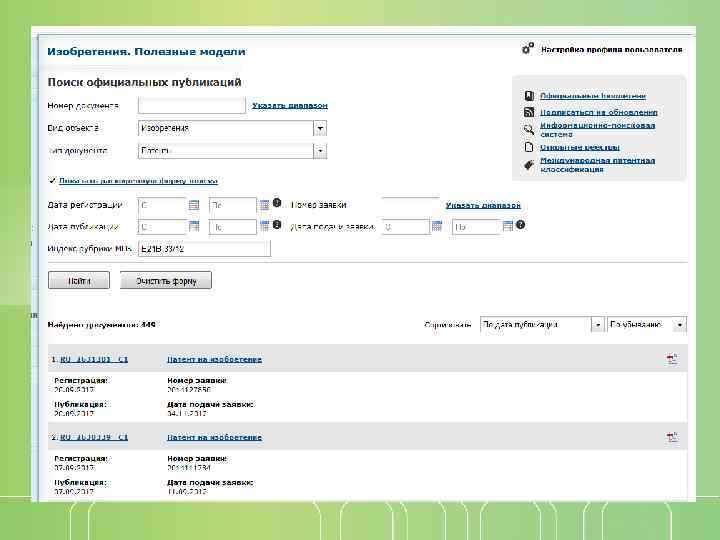The width and height of the screenshot is (720, 540).
Task: Expand the object type dropdown 'Изобретения'
Action: click(321, 128)
